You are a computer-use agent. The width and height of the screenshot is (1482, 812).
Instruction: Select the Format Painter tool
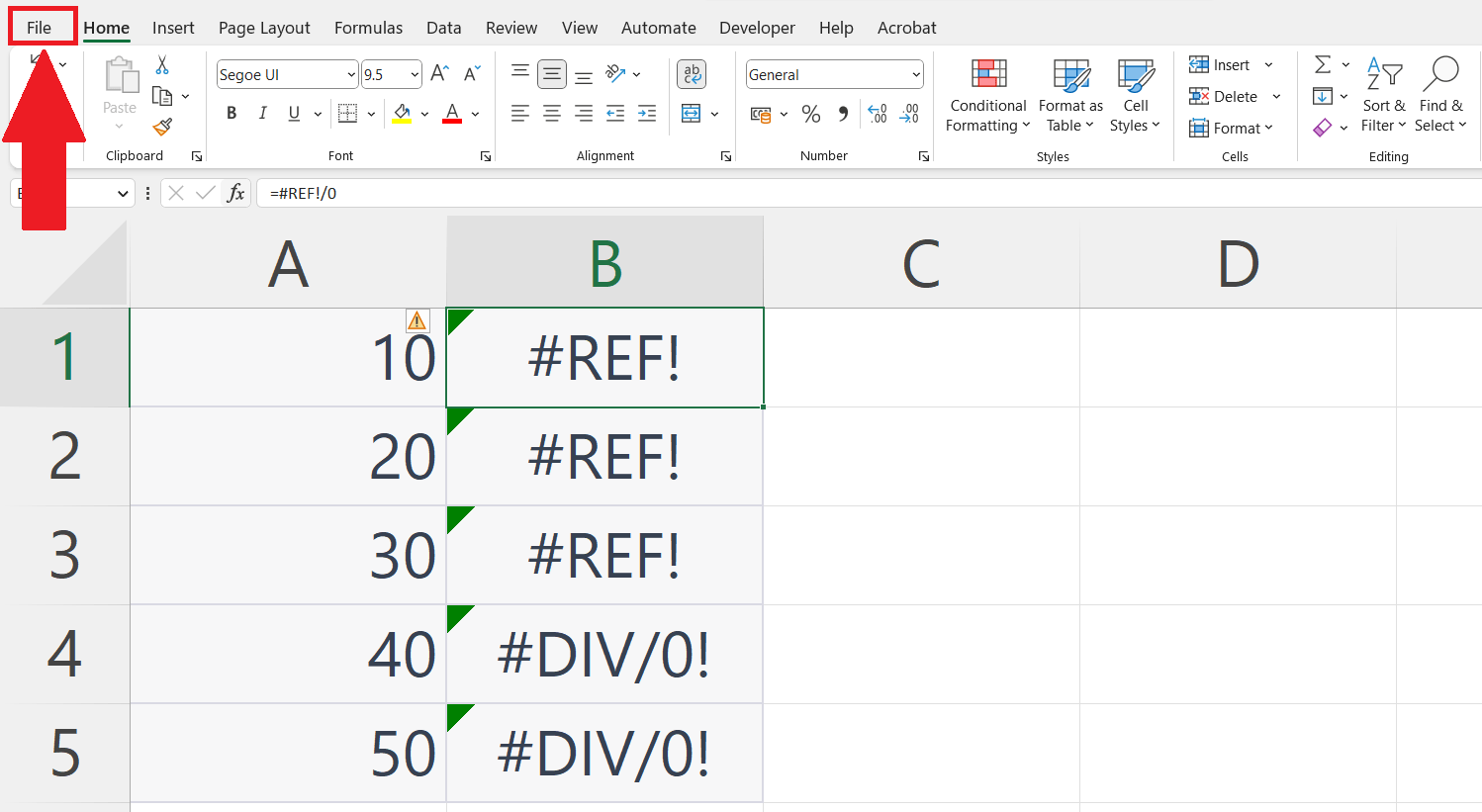click(x=161, y=127)
